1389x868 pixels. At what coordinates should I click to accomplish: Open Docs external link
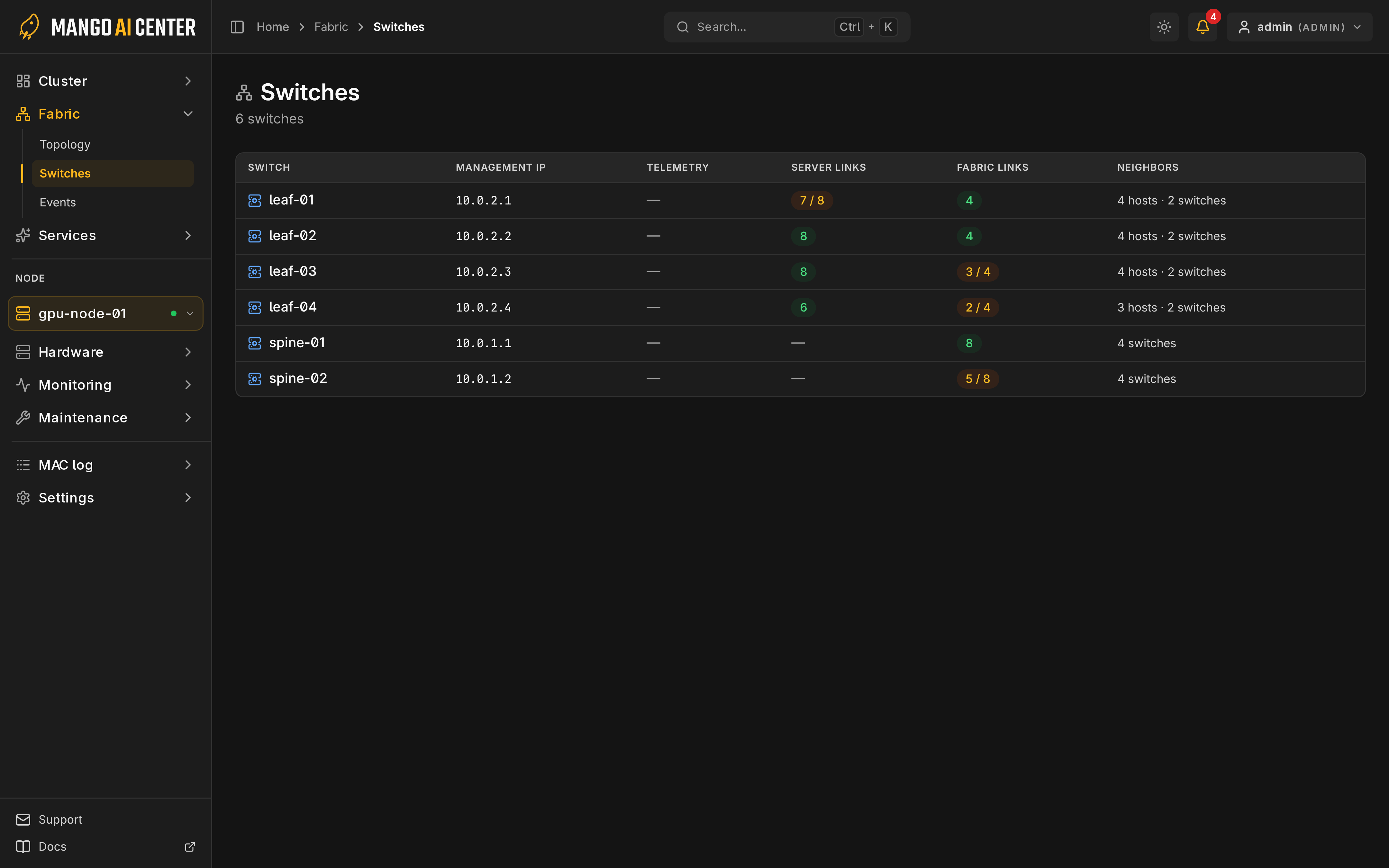point(105,847)
